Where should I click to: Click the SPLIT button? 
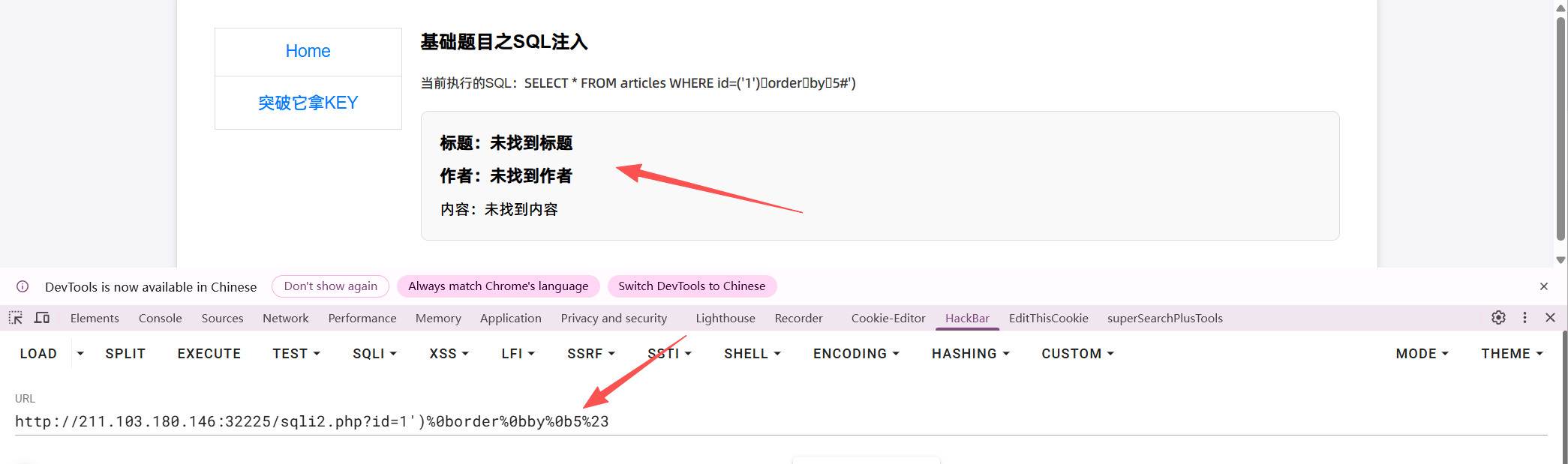(x=125, y=354)
